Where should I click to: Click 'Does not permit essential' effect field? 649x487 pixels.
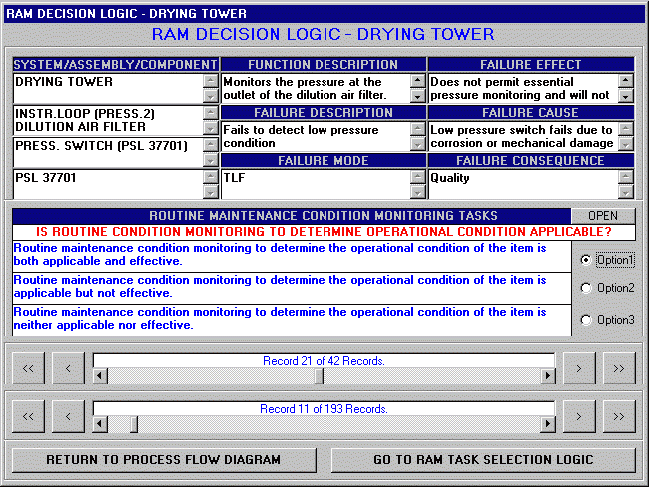524,89
